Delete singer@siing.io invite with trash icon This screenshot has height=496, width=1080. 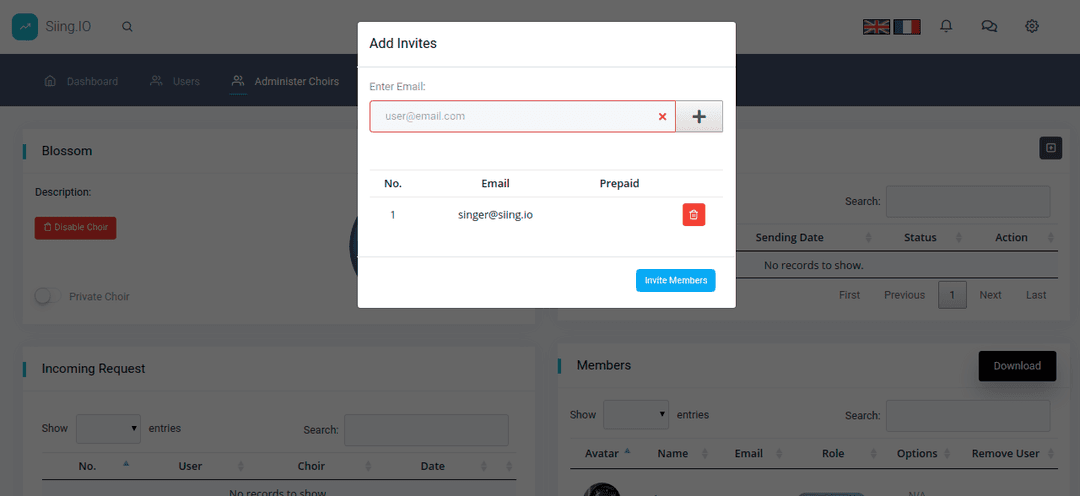[694, 215]
